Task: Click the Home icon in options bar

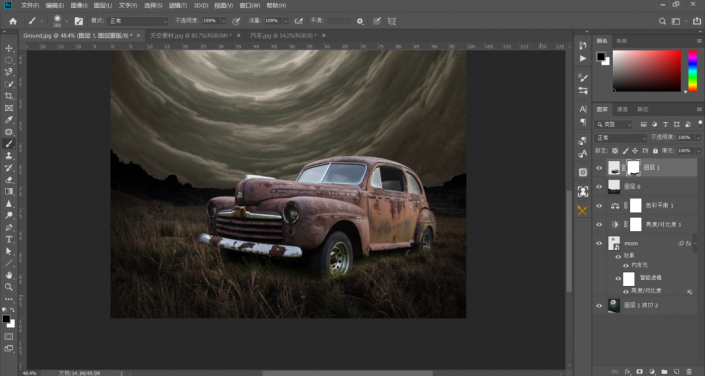Action: click(13, 21)
